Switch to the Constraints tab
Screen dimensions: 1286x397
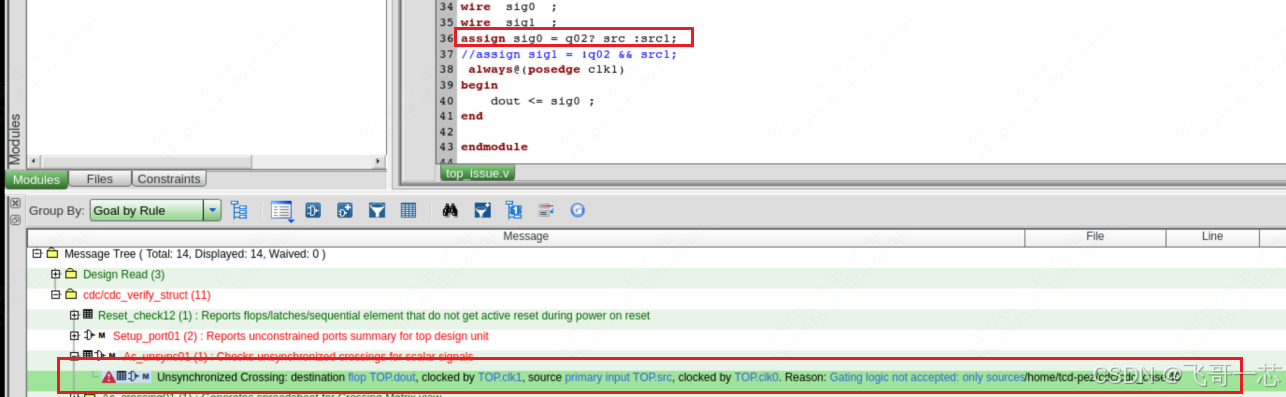tap(169, 179)
